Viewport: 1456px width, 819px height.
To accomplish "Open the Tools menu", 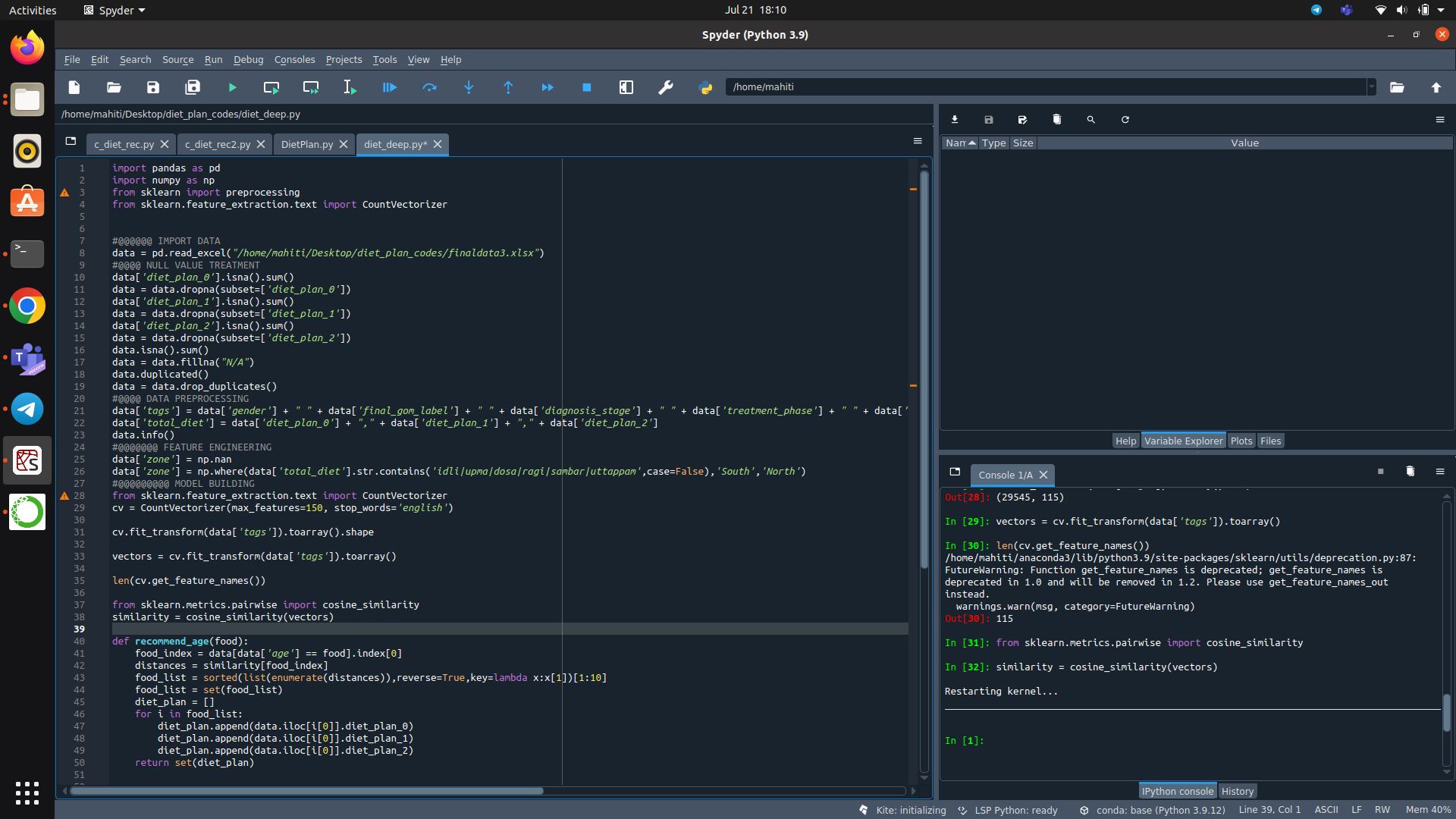I will click(384, 60).
